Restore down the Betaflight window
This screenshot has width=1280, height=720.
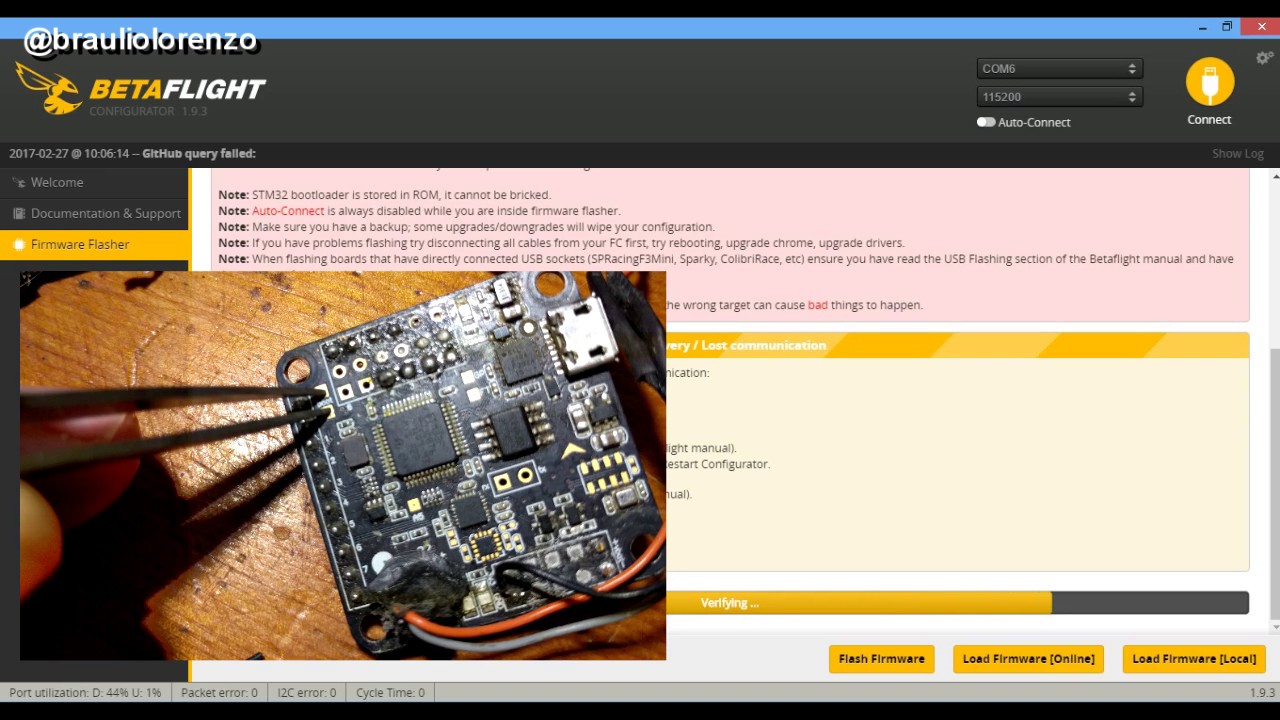pyautogui.click(x=1227, y=27)
